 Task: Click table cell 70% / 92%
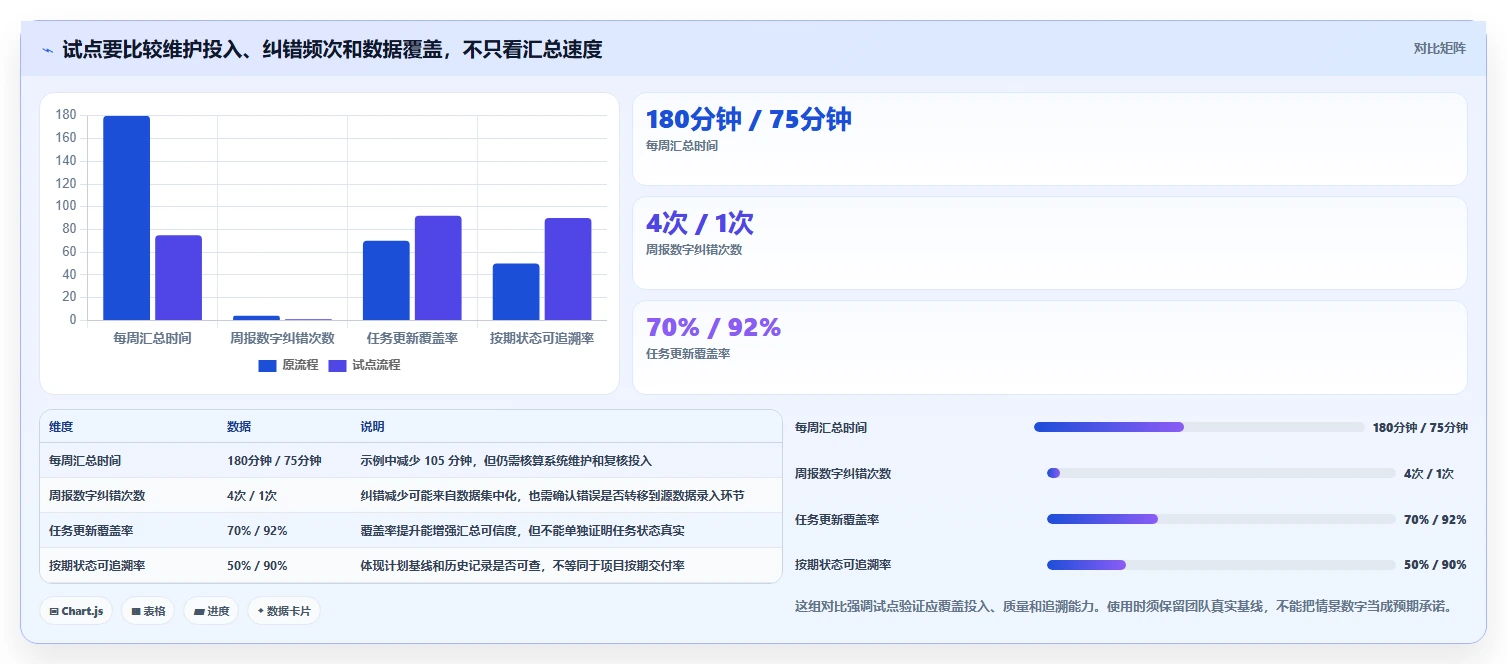pyautogui.click(x=257, y=531)
